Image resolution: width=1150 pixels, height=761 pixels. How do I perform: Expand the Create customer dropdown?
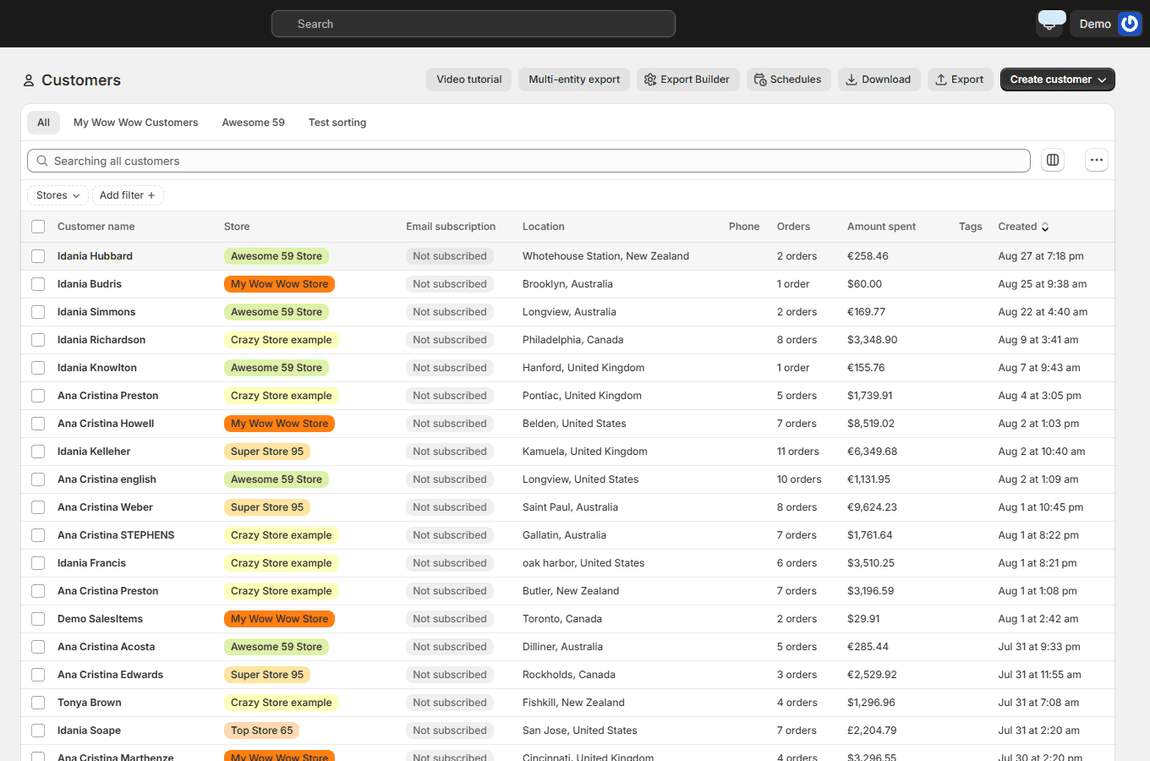[1057, 79]
